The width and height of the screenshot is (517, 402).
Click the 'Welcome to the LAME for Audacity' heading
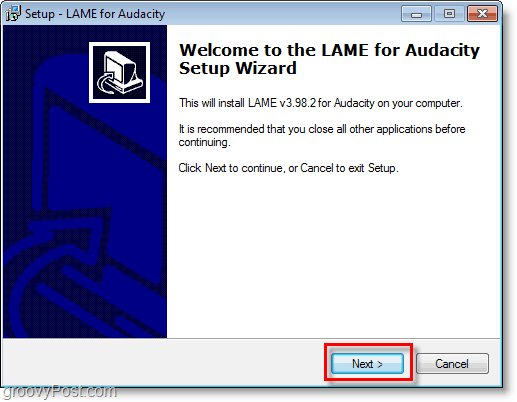coord(329,50)
